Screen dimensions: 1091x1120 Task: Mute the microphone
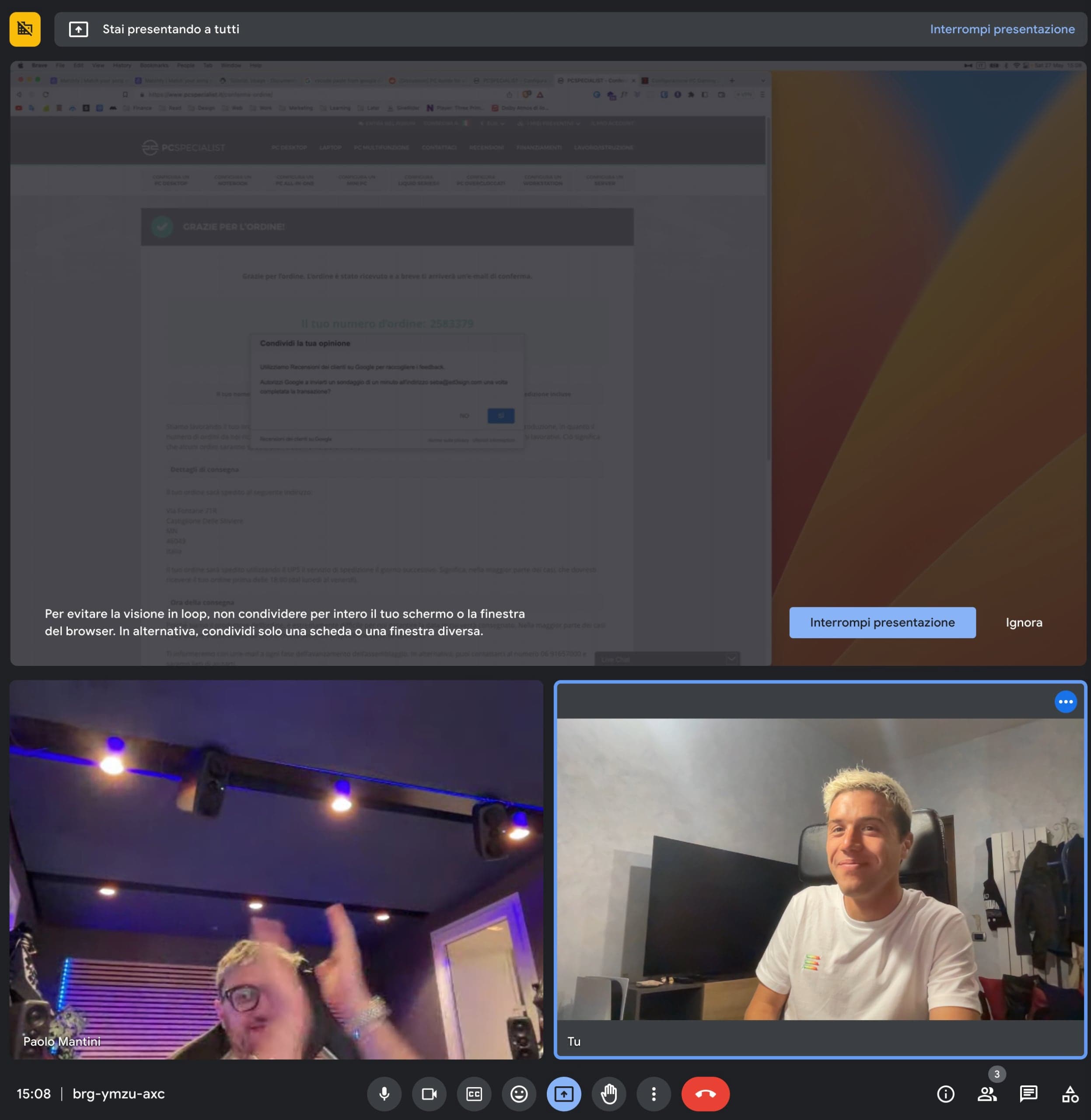click(384, 1094)
